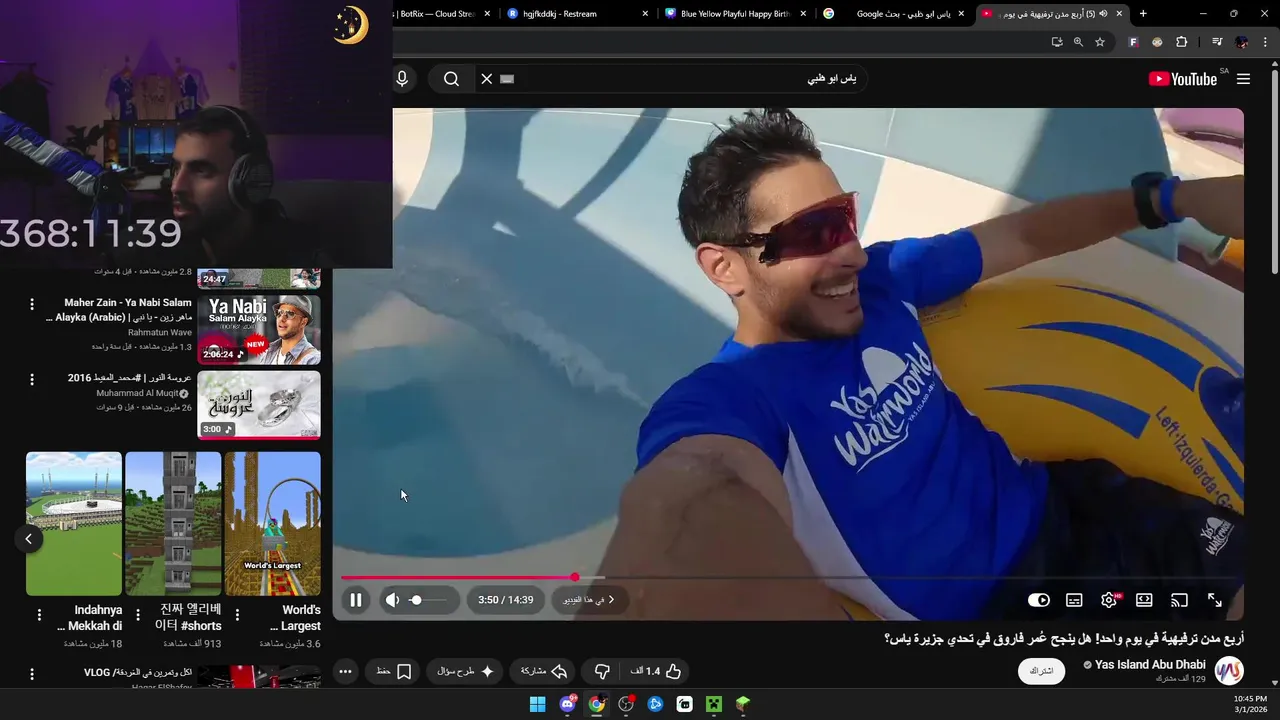This screenshot has width=1280, height=720.
Task: Open the Yas Island channel avatar
Action: click(x=1229, y=670)
